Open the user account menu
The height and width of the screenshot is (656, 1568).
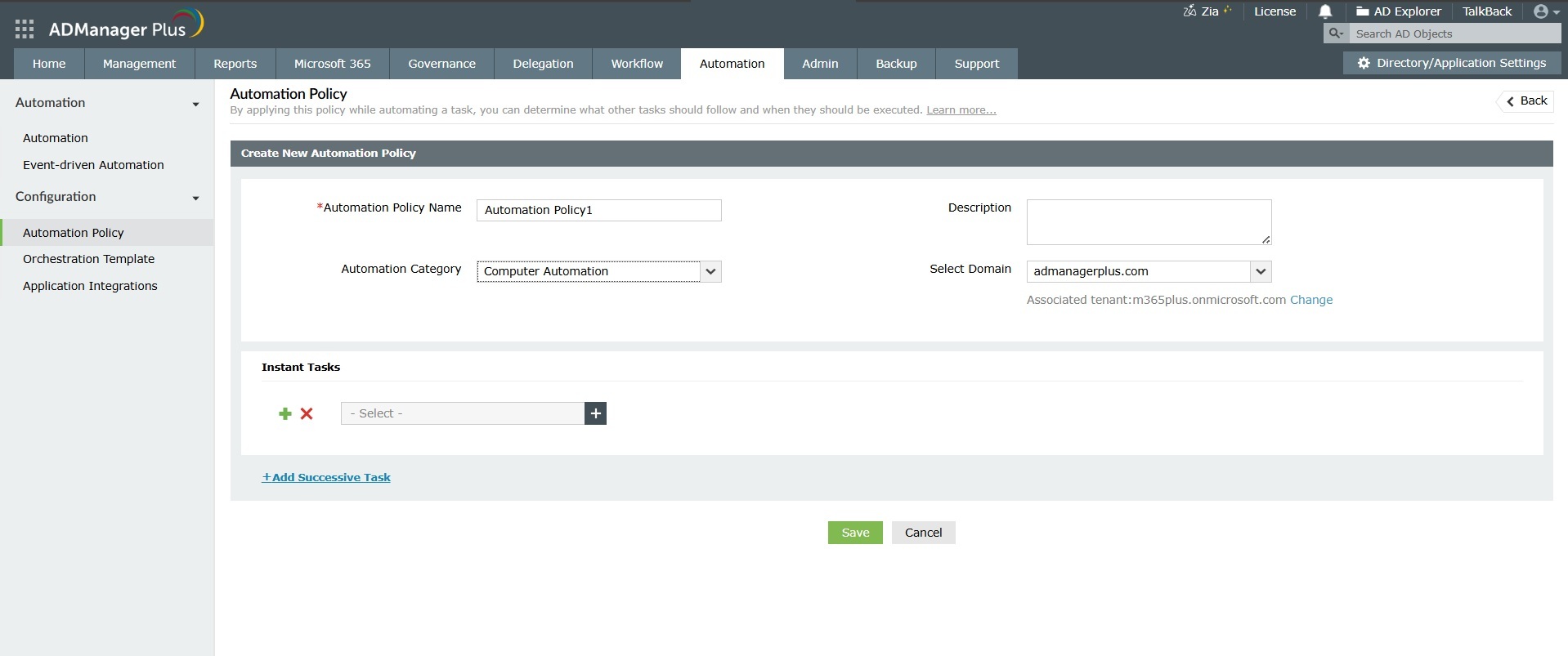point(1547,11)
